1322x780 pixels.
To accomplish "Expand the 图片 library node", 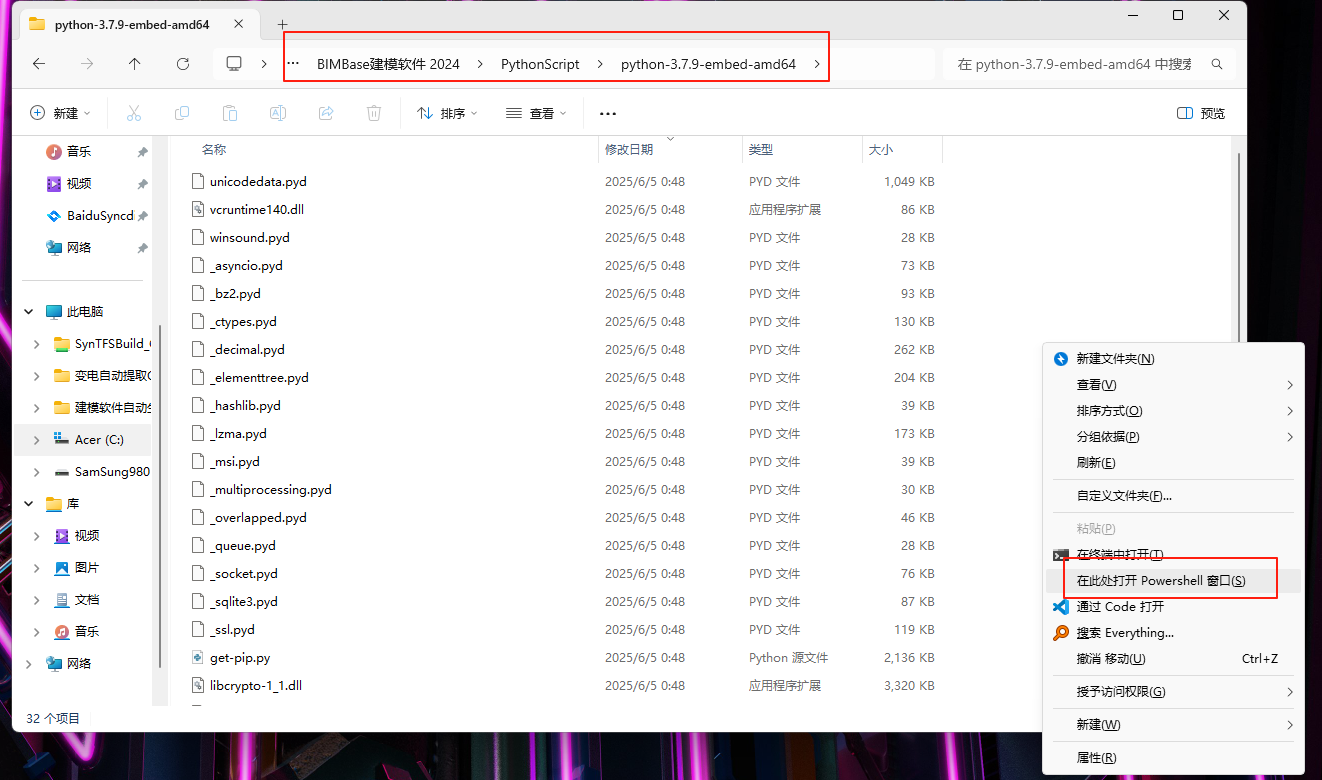I will coord(37,568).
